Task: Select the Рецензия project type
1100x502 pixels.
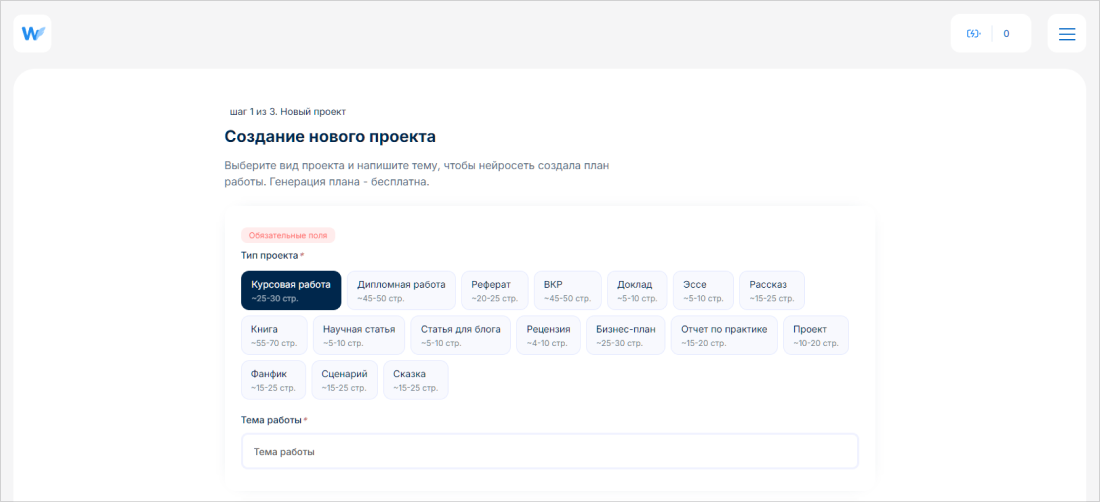Action: pyautogui.click(x=548, y=335)
